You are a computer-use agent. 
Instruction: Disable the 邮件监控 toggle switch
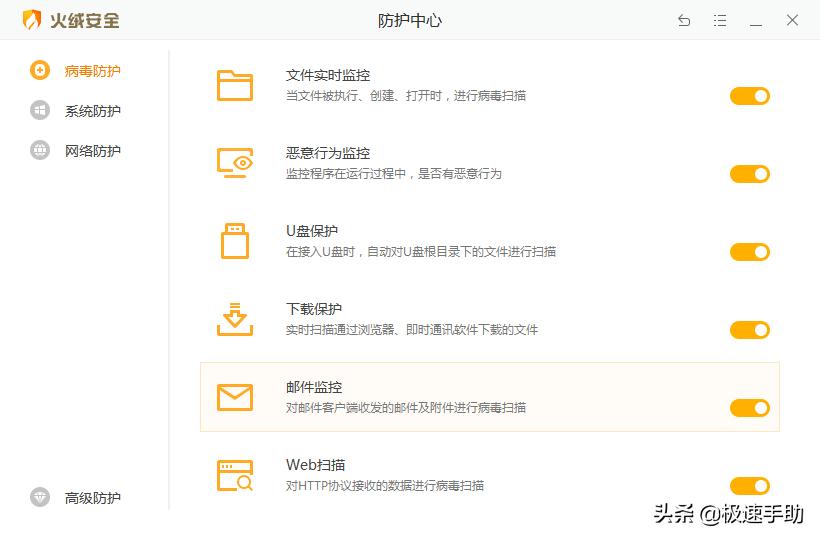(749, 408)
